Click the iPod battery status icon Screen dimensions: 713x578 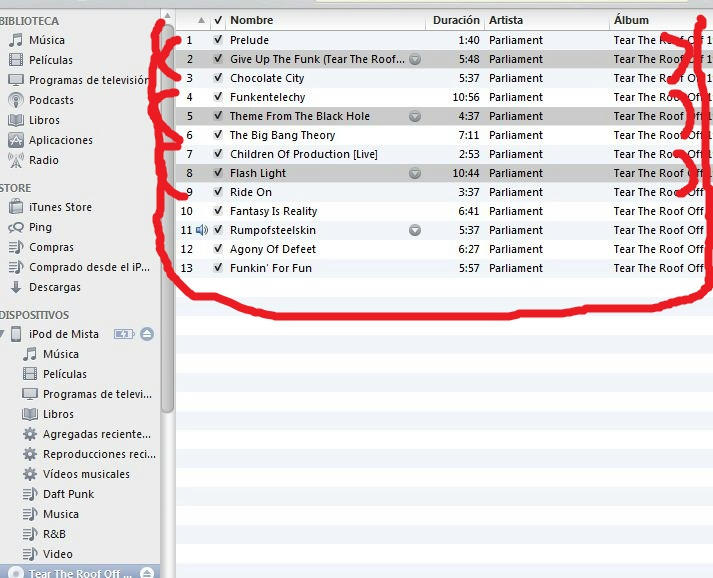coord(124,334)
